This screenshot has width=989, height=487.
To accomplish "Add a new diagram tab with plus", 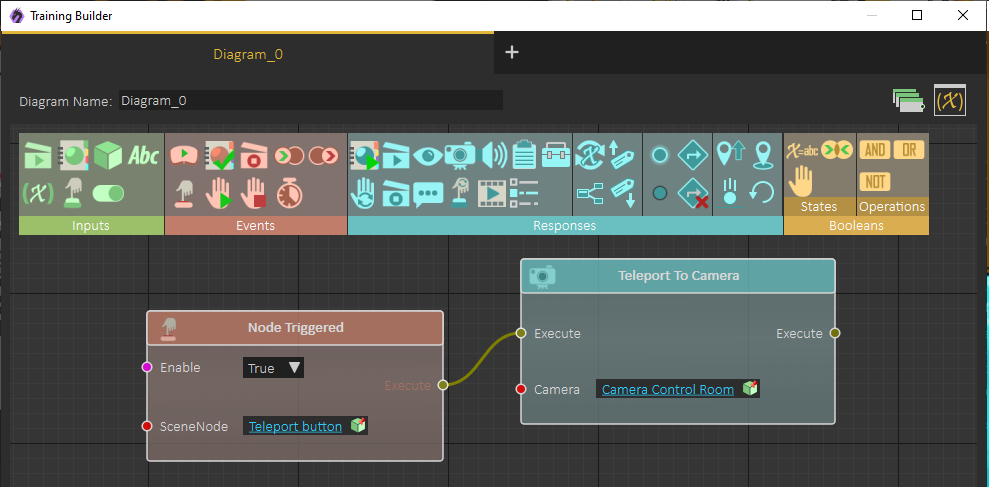I will tap(512, 52).
